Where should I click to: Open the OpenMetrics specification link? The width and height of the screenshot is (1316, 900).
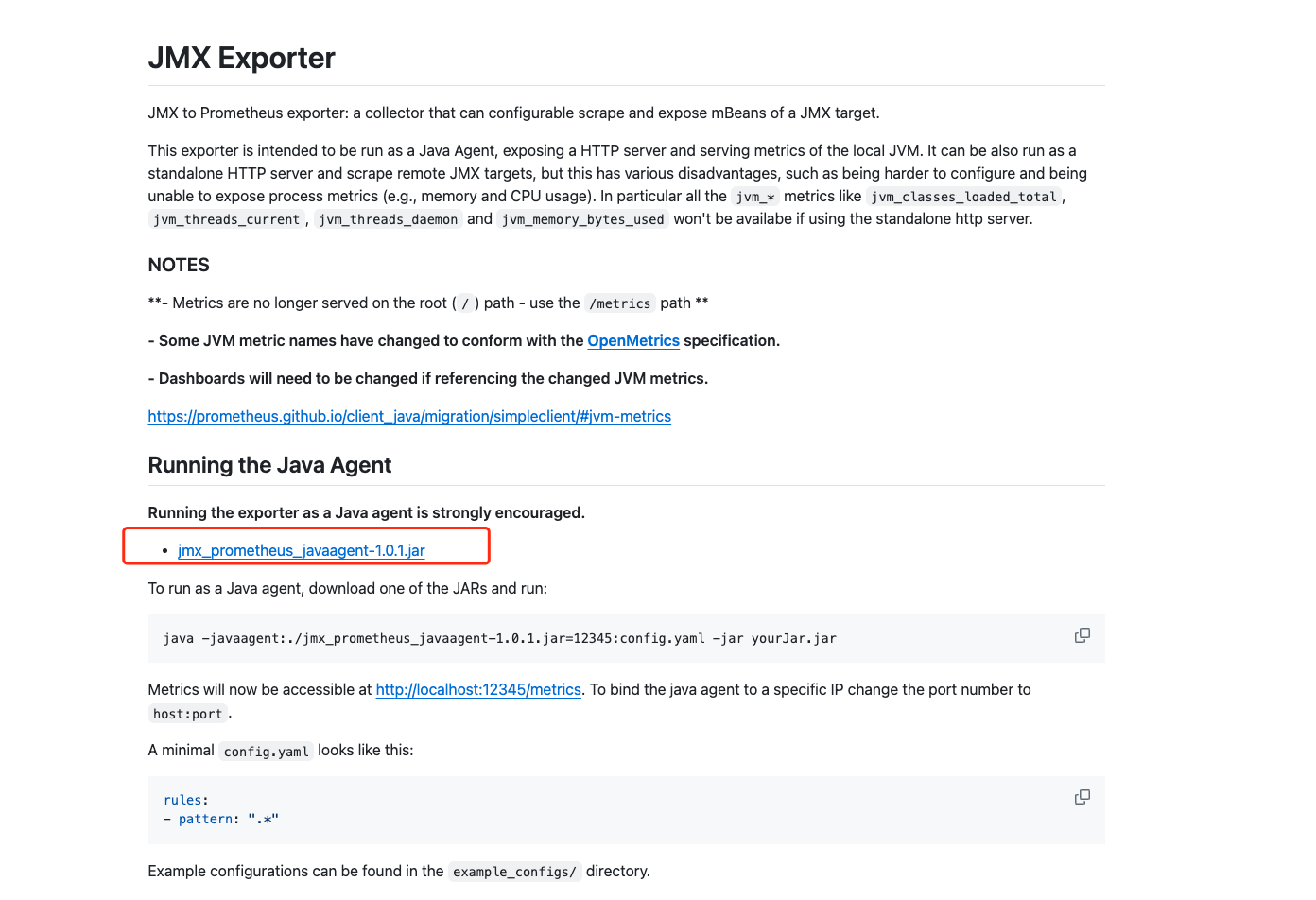tap(633, 340)
